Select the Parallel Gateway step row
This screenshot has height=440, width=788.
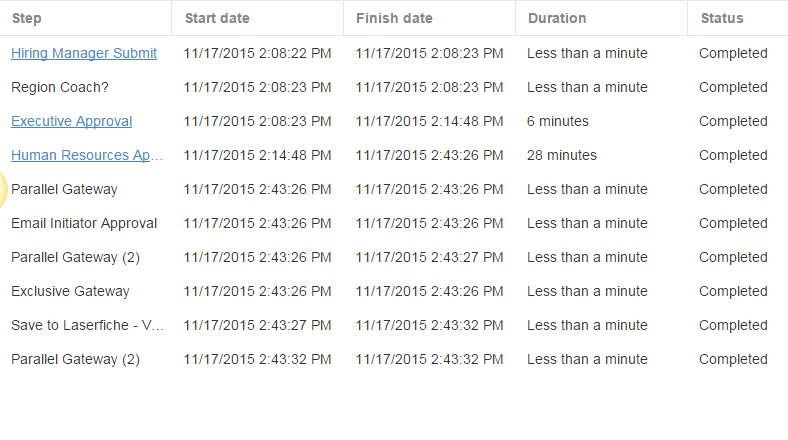coord(394,189)
